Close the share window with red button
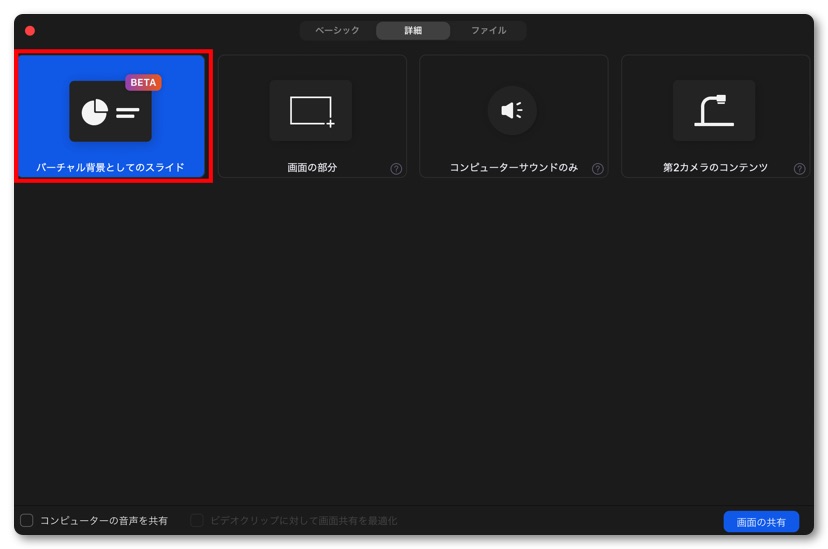The height and width of the screenshot is (549, 828). tap(30, 31)
